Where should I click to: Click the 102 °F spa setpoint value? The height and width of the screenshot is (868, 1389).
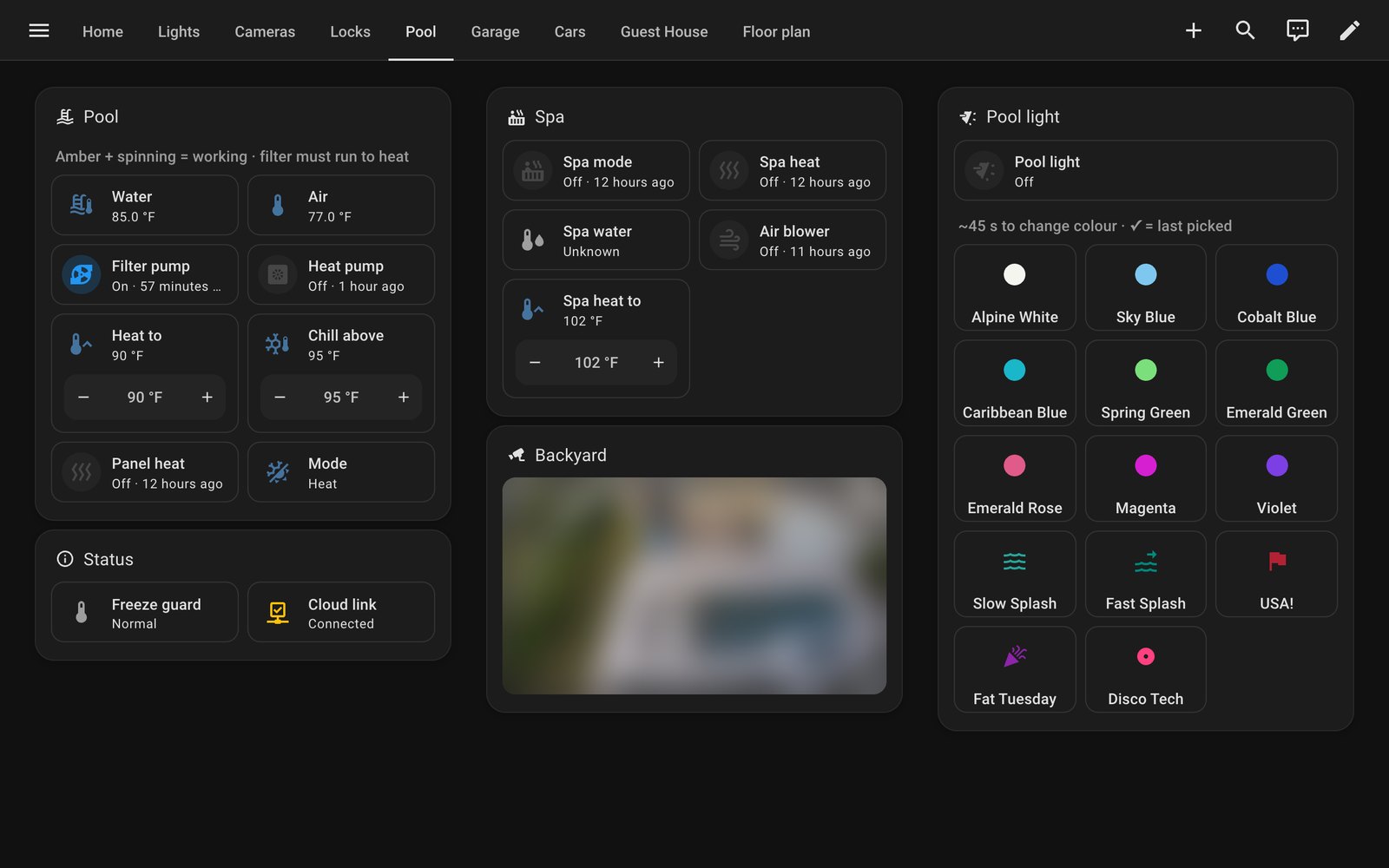click(x=596, y=363)
